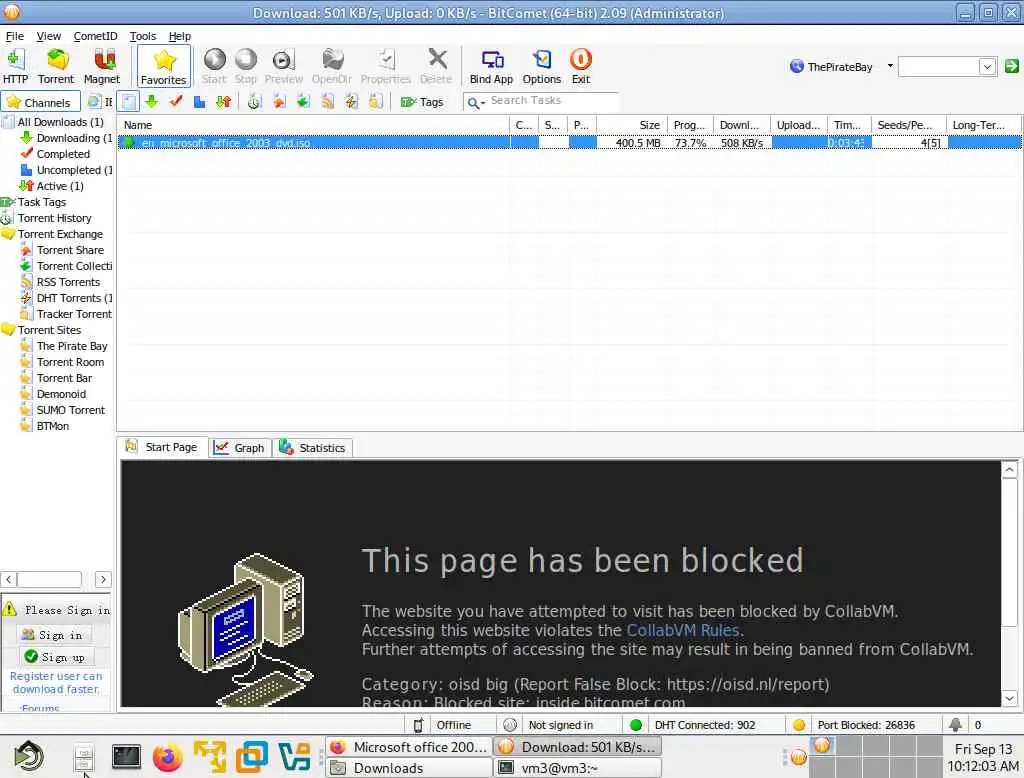Sort by the Seeds/Pe... column header
Viewport: 1024px width, 778px height.
(909, 125)
